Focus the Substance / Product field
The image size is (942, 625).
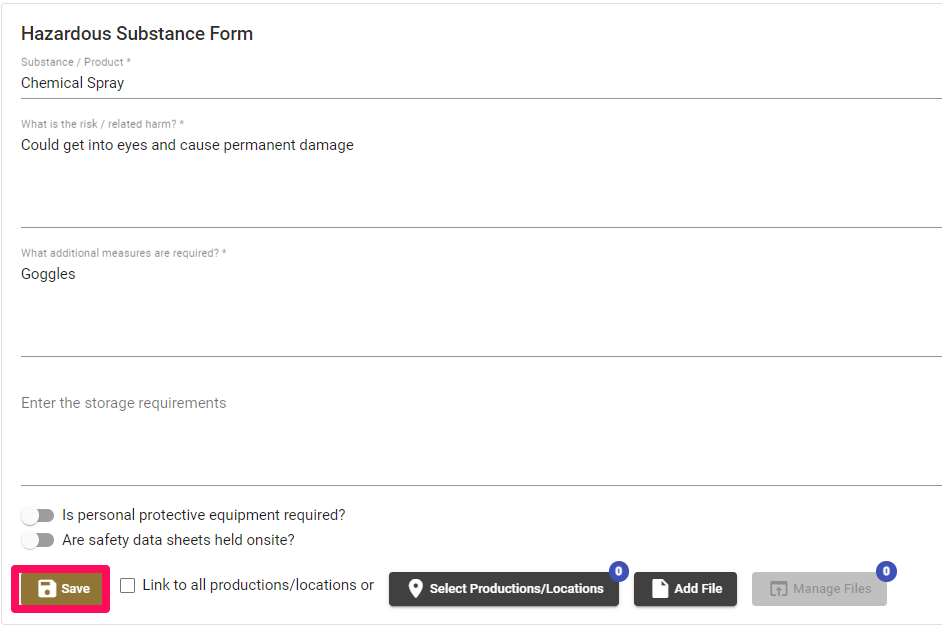pyautogui.click(x=481, y=83)
